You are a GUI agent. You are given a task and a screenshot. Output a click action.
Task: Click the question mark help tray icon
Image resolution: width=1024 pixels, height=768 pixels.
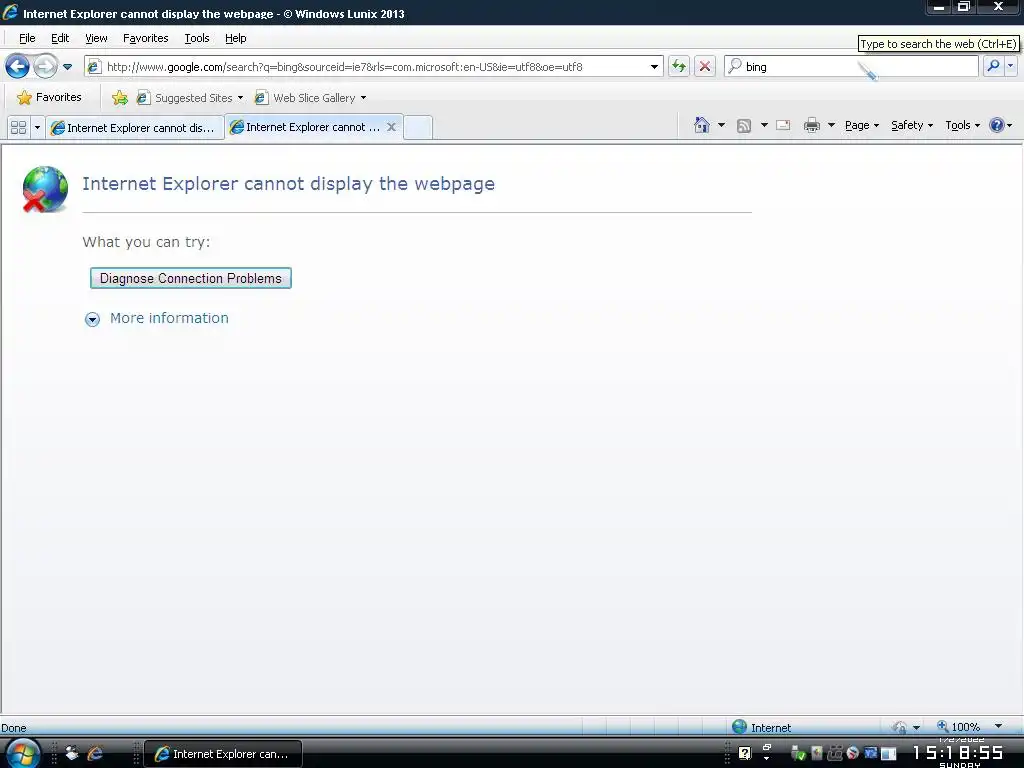[744, 754]
